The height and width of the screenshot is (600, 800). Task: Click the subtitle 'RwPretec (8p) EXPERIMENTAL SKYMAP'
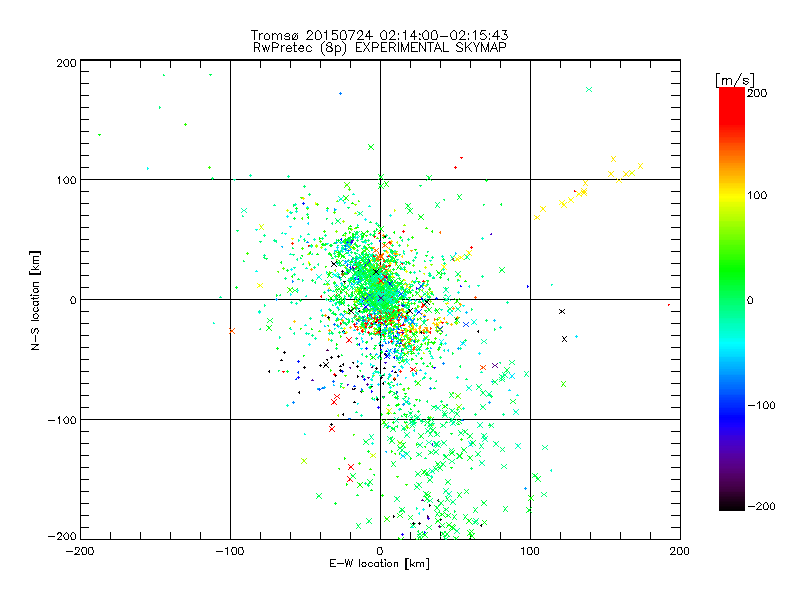(x=380, y=48)
